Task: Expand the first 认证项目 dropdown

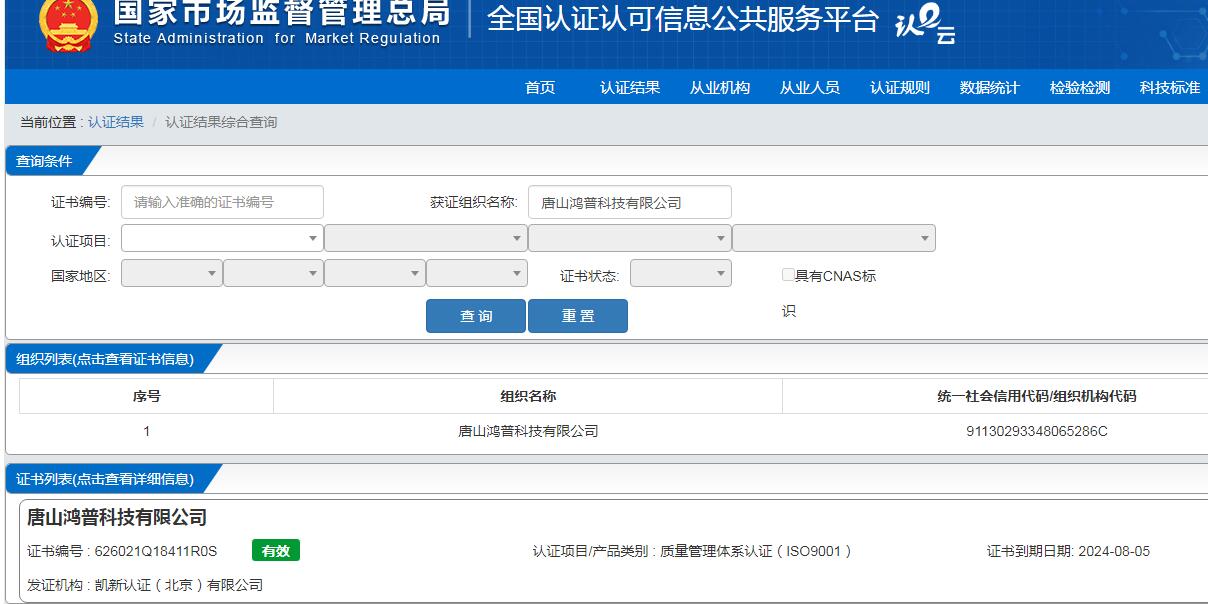Action: (x=222, y=238)
